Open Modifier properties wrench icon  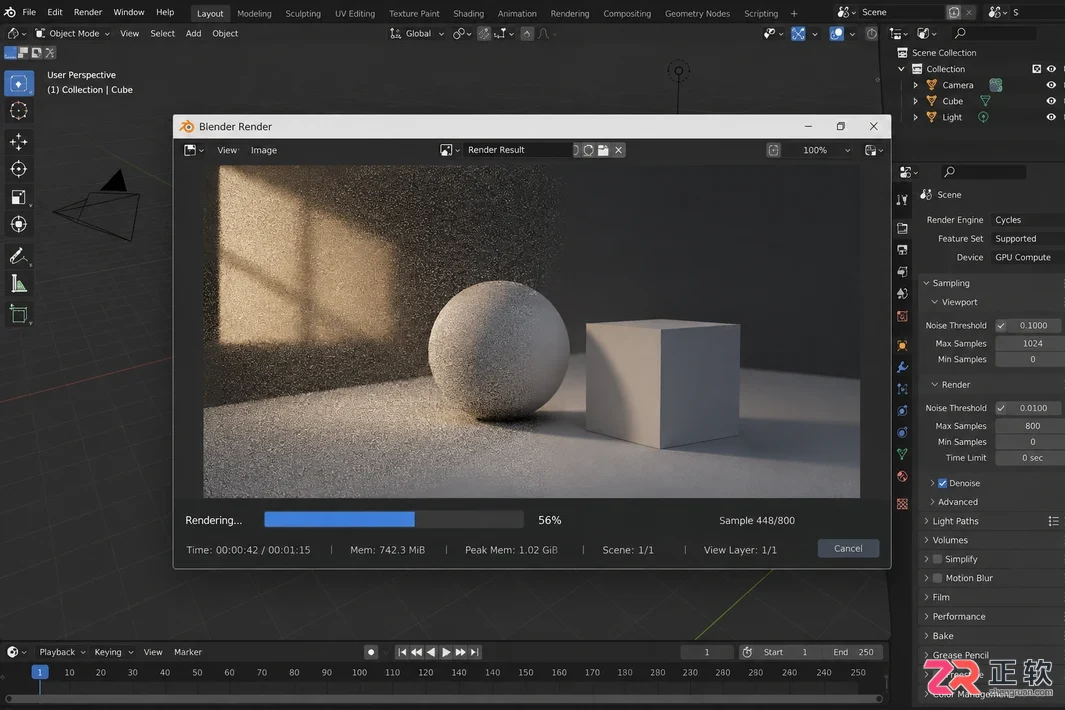(902, 367)
